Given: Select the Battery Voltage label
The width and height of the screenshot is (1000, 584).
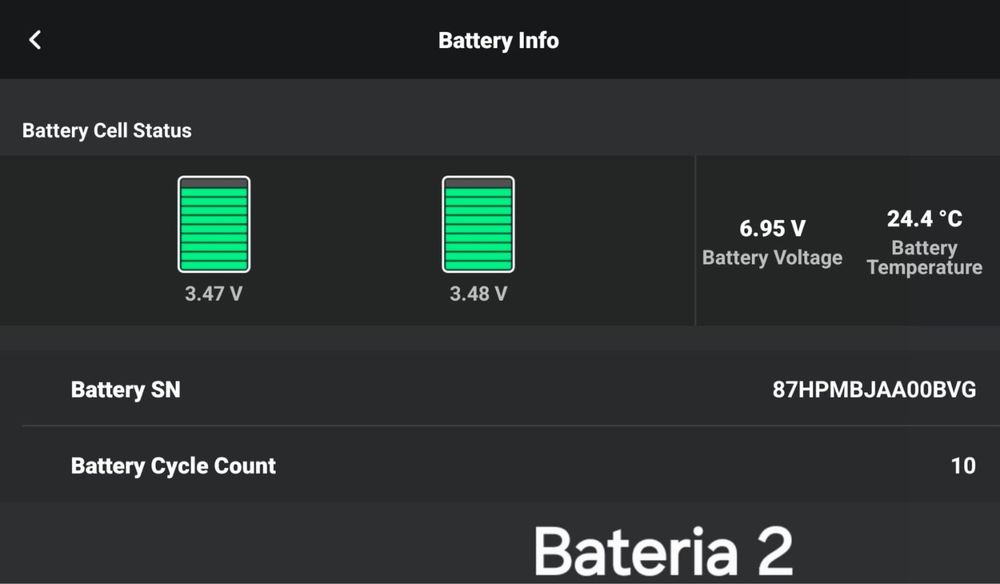Looking at the screenshot, I should click(x=772, y=258).
